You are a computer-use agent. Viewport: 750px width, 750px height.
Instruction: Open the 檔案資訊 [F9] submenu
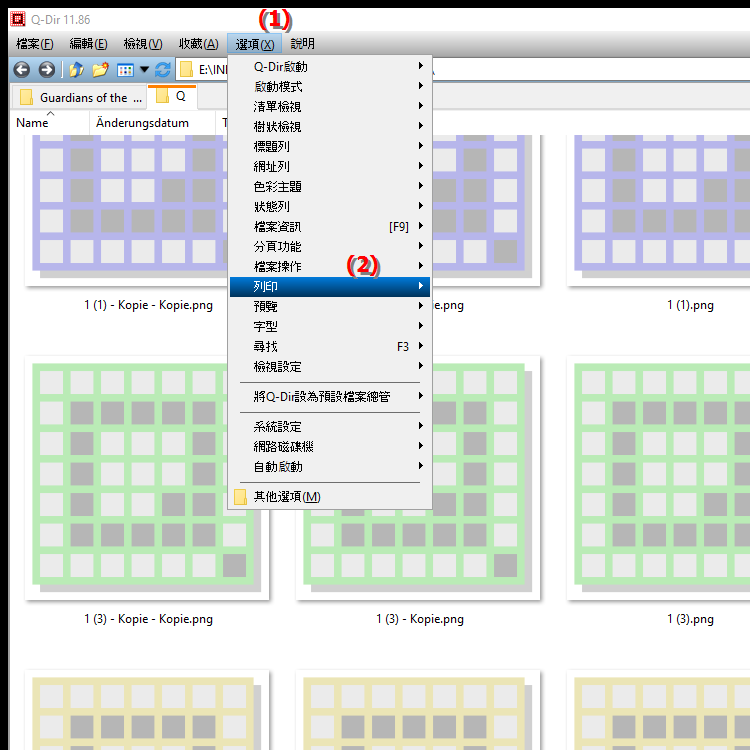tap(330, 227)
